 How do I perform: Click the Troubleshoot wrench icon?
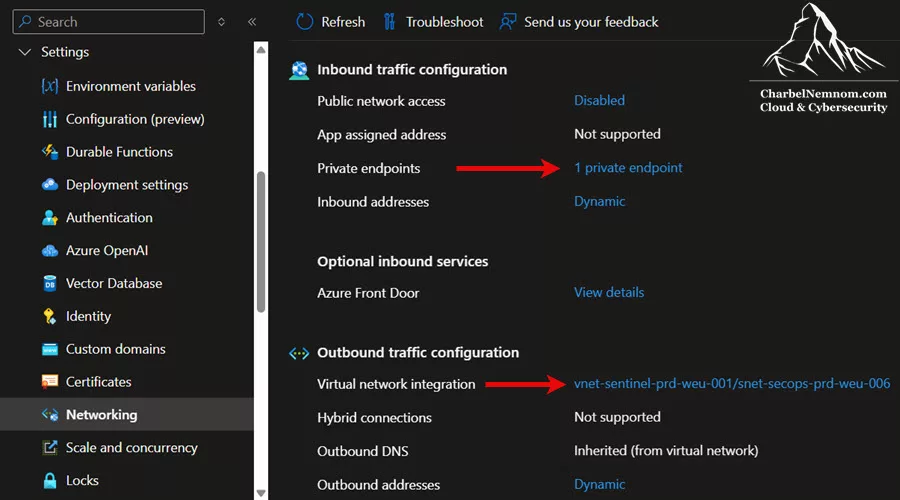389,22
